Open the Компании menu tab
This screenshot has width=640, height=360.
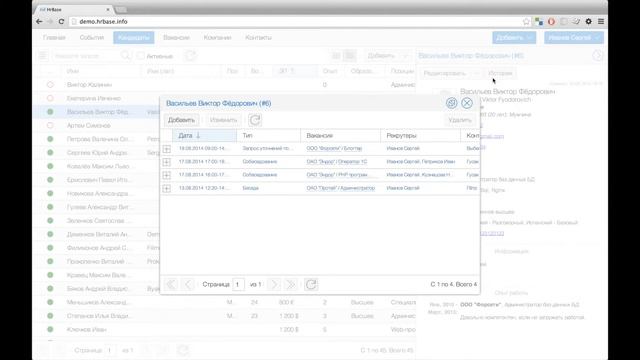218,38
